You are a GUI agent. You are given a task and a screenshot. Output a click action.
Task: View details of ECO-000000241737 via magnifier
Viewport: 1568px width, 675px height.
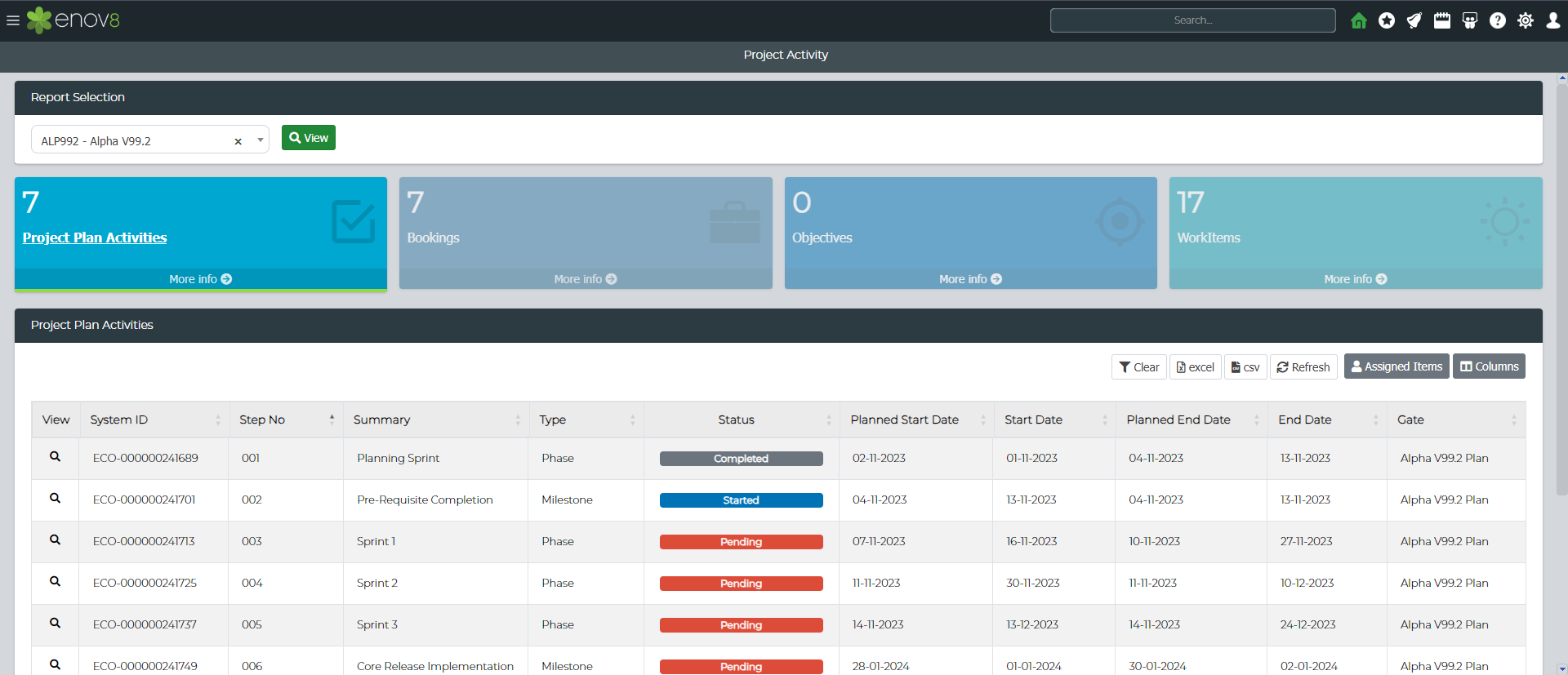tap(55, 624)
